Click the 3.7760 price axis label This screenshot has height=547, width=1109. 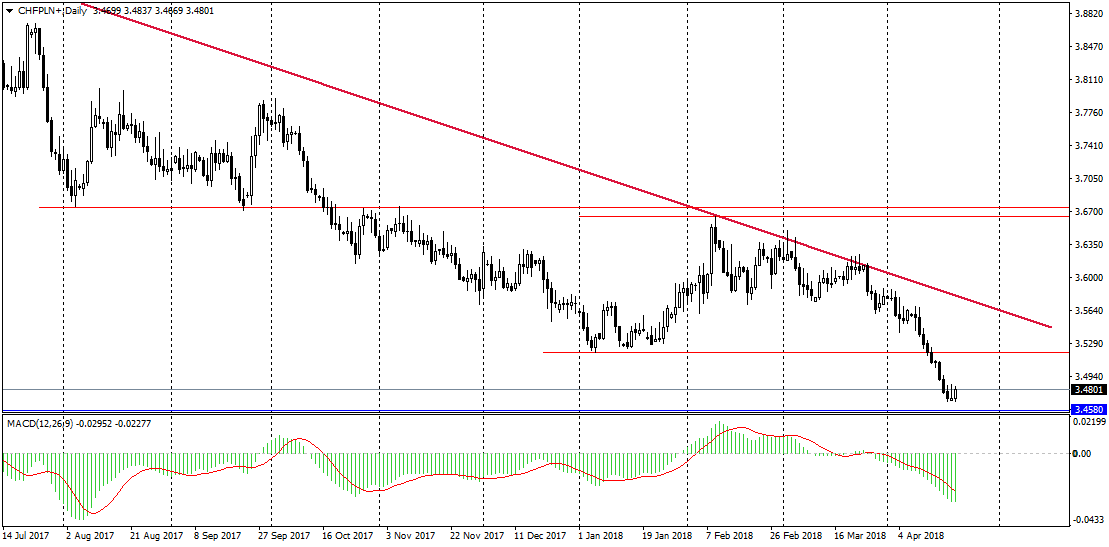pos(1088,113)
